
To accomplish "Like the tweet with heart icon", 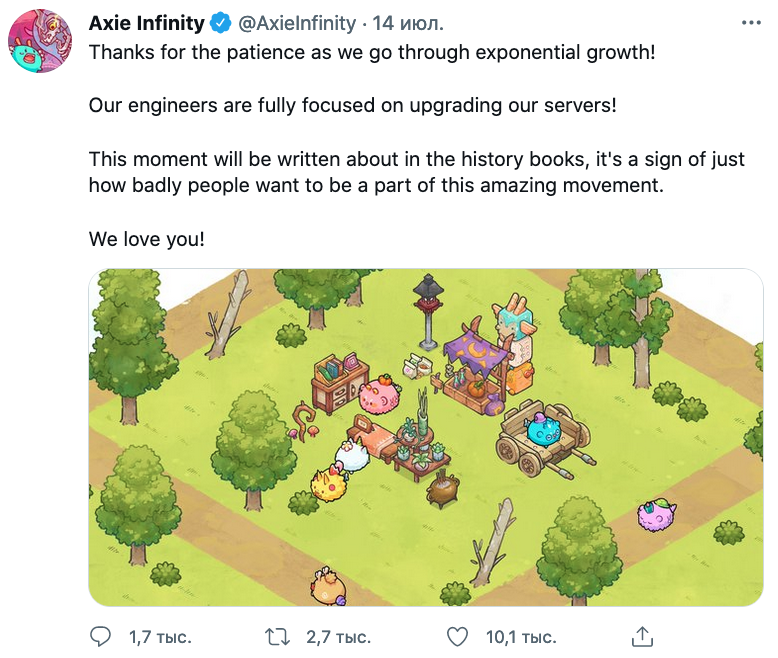I will tap(457, 637).
